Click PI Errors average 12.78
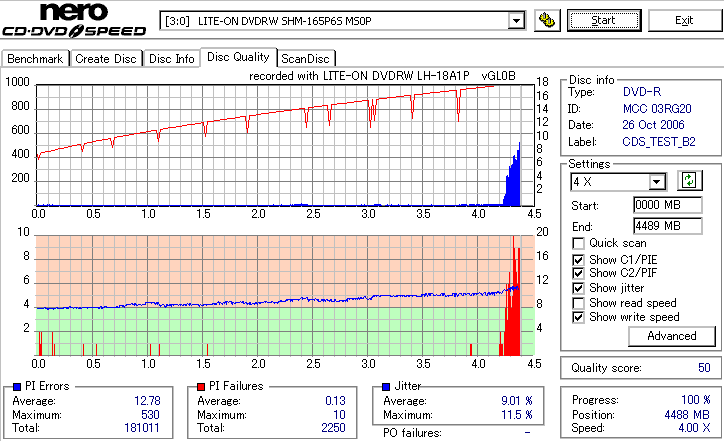 (x=147, y=401)
